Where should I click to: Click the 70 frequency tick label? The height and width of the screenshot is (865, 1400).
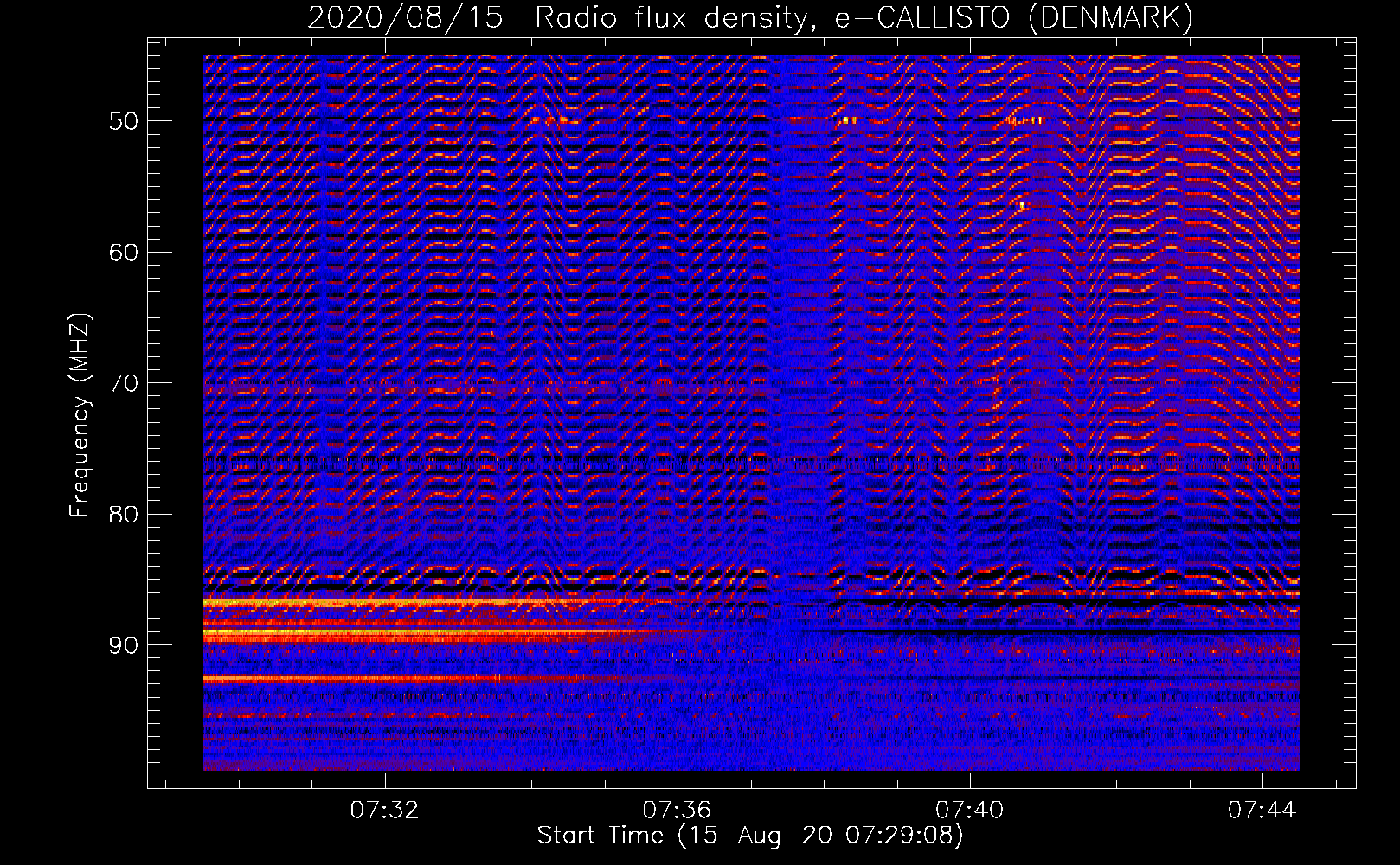pyautogui.click(x=124, y=383)
